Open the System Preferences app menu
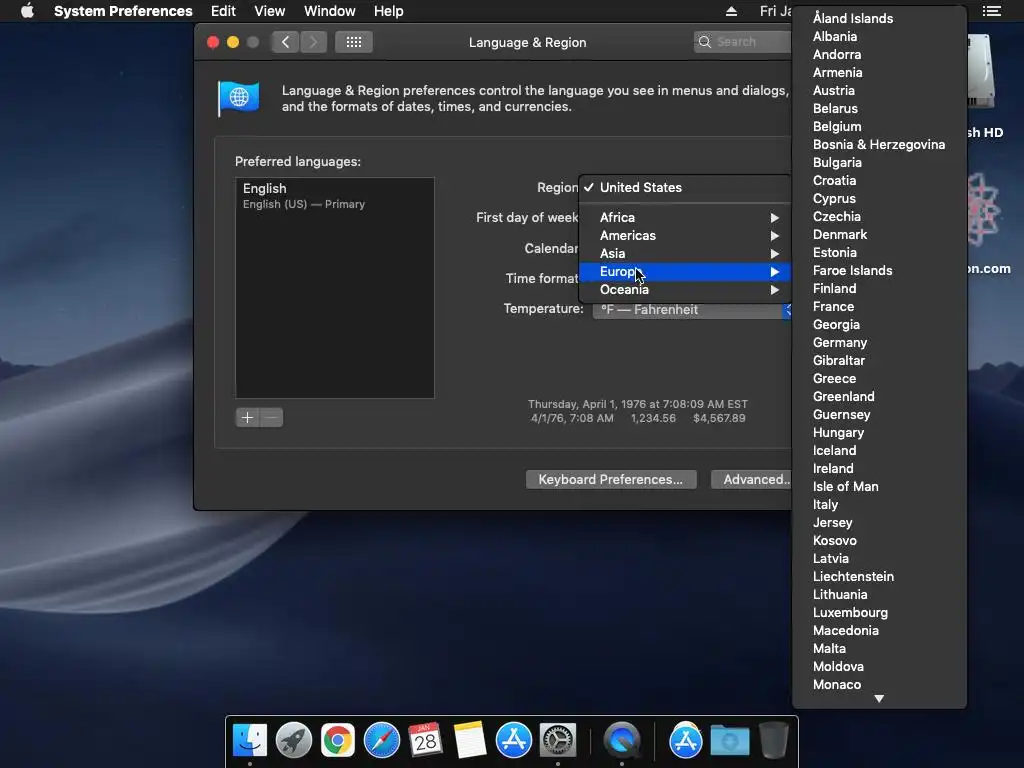Image resolution: width=1024 pixels, height=768 pixels. click(x=123, y=11)
